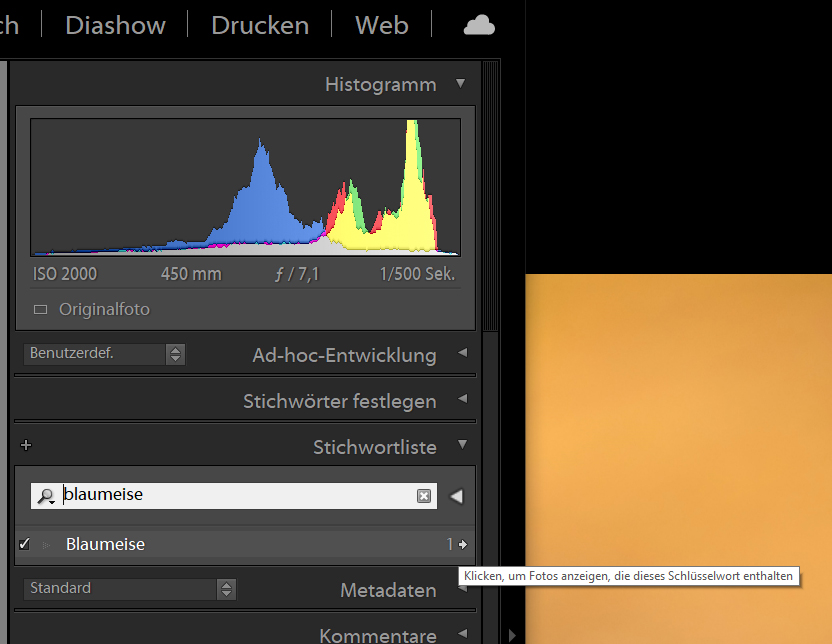Open the keyword search magnifier menu
Screen dimensions: 832x644
pyautogui.click(x=46, y=495)
